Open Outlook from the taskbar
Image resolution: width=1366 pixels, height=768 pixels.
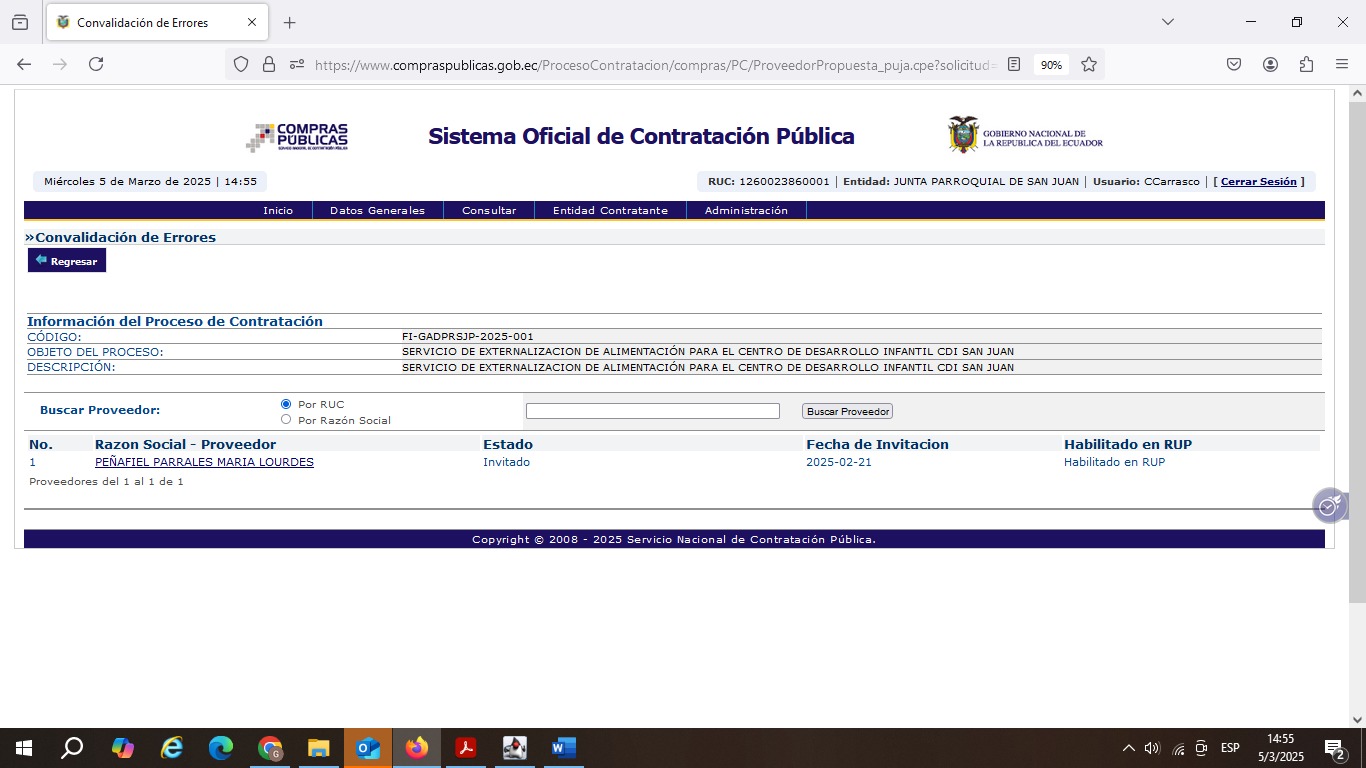(368, 748)
